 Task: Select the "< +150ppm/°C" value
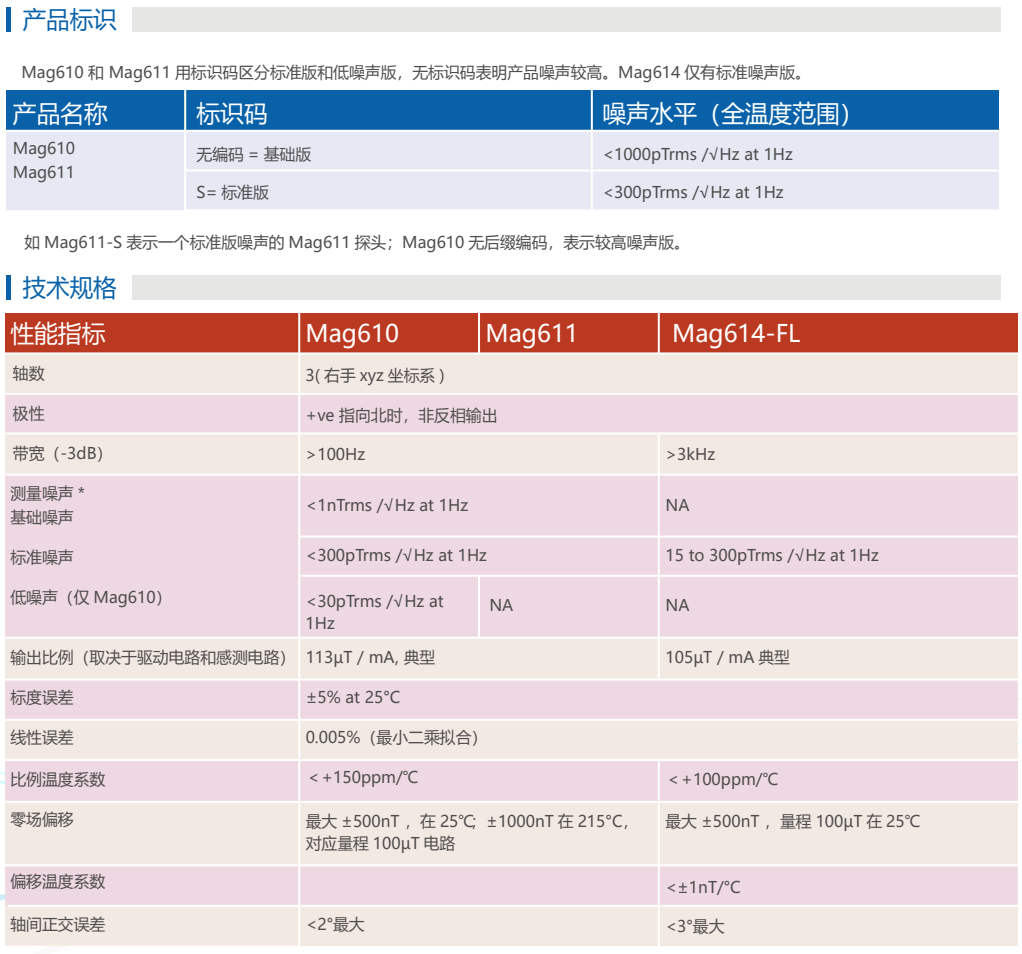click(x=364, y=777)
